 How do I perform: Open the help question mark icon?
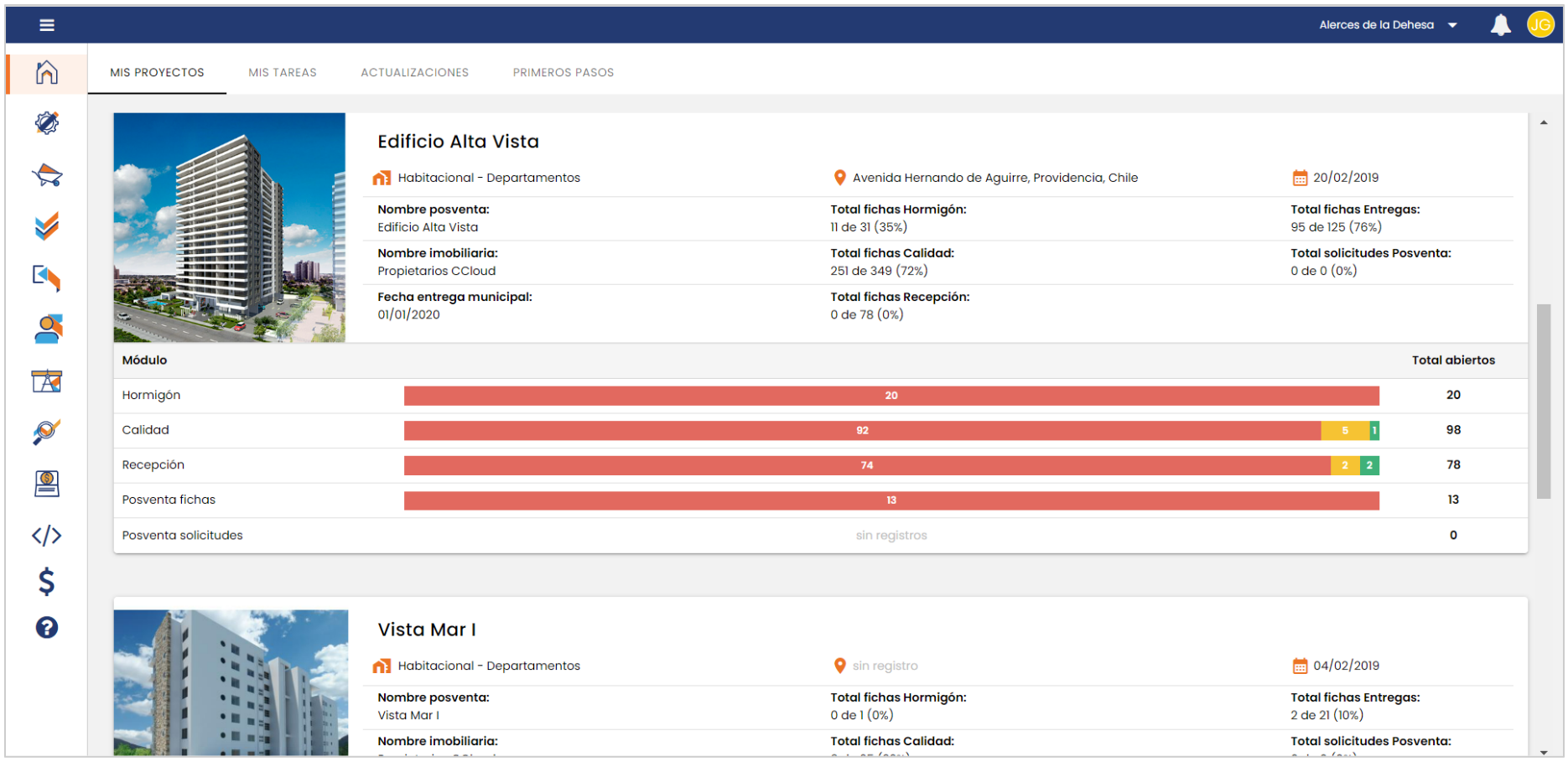[47, 628]
